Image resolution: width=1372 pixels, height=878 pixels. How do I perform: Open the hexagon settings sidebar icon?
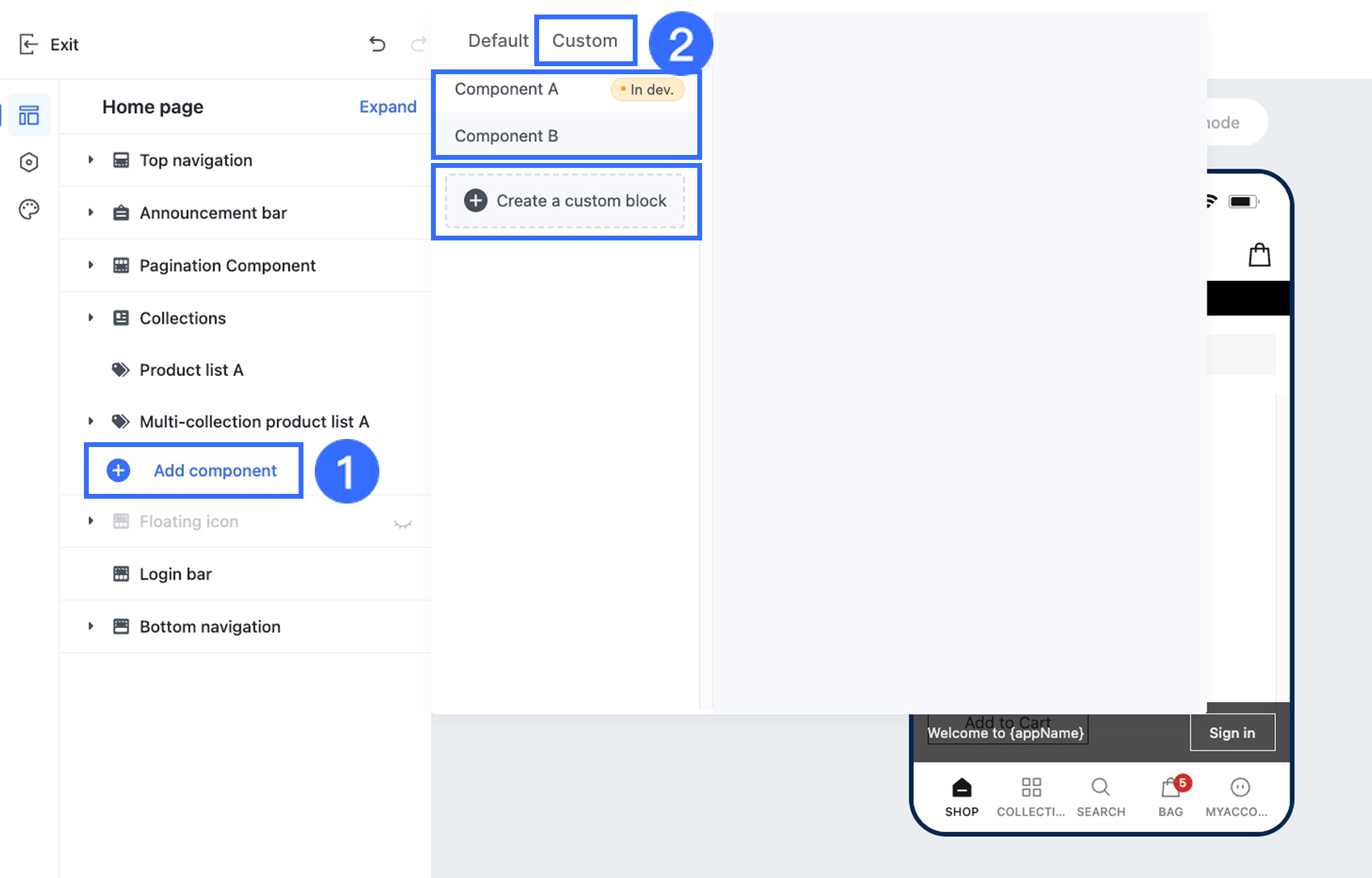click(29, 162)
